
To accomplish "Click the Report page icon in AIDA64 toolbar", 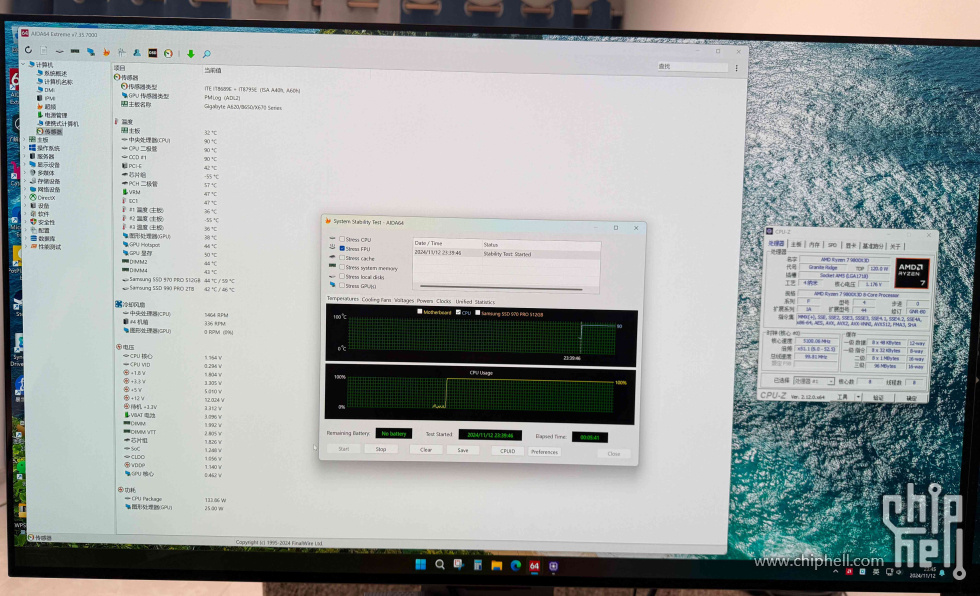I will click(44, 51).
